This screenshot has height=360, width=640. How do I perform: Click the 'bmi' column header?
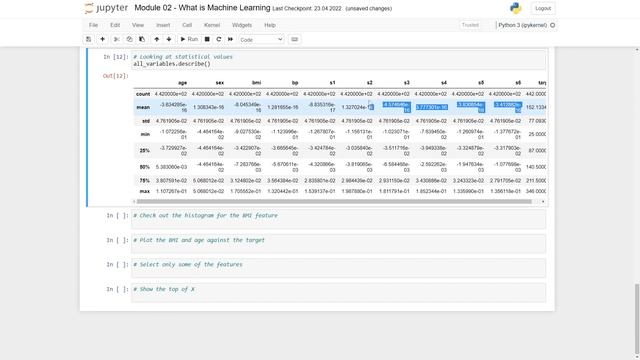[x=256, y=83]
